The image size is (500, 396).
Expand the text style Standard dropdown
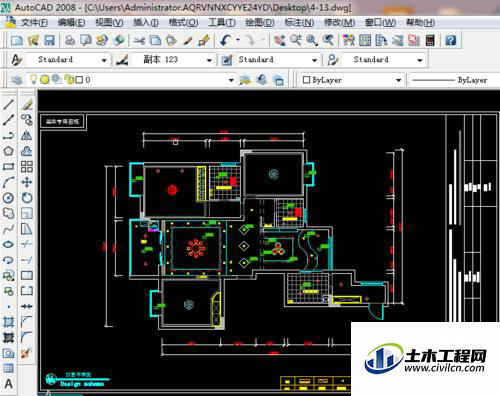coord(104,60)
